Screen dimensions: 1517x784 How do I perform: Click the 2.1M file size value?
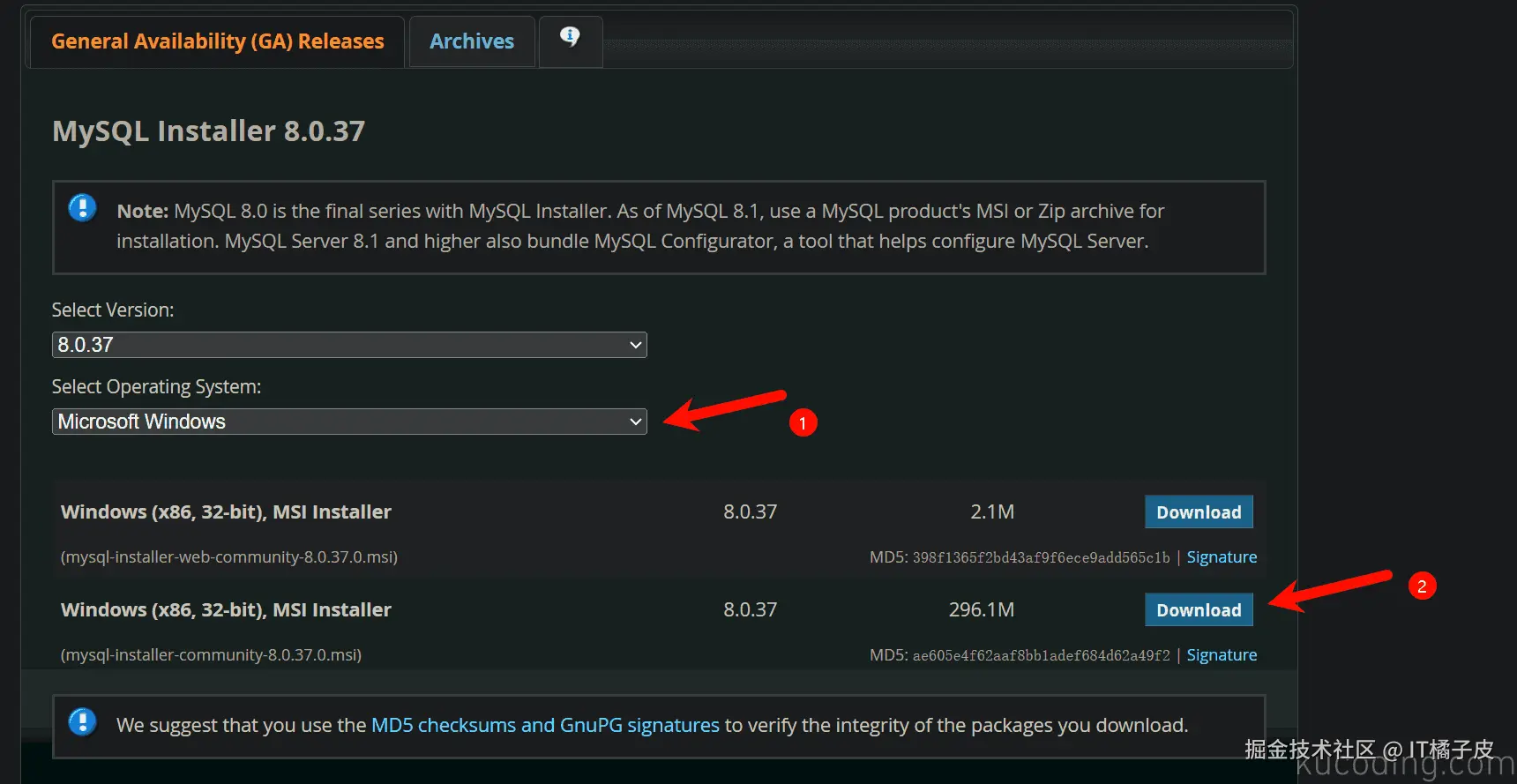[x=992, y=512]
